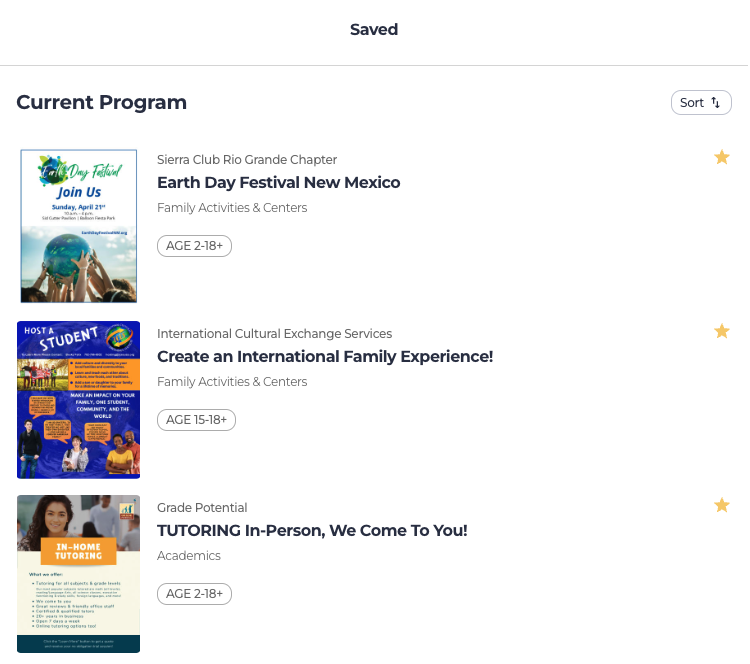Open the Sort options
The image size is (750, 664).
[701, 103]
